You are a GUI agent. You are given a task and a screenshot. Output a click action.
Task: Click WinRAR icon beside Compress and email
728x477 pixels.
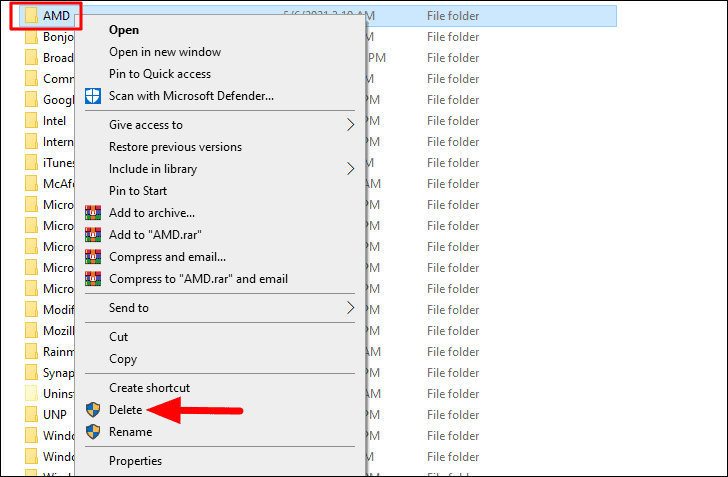pyautogui.click(x=93, y=257)
